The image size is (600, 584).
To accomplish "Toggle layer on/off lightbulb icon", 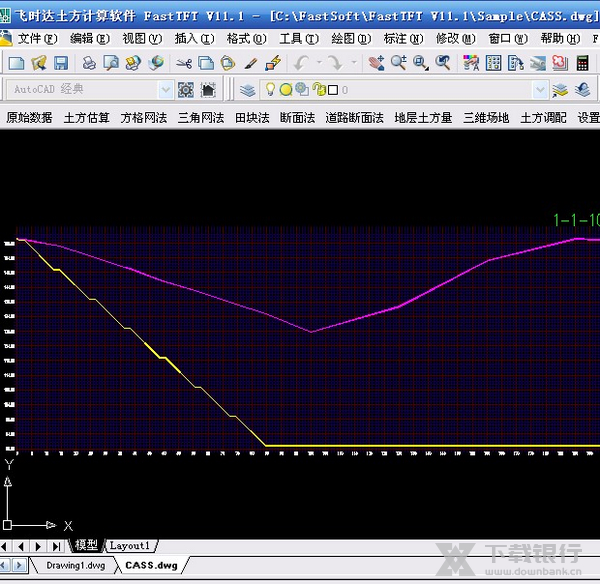I will click(x=270, y=90).
